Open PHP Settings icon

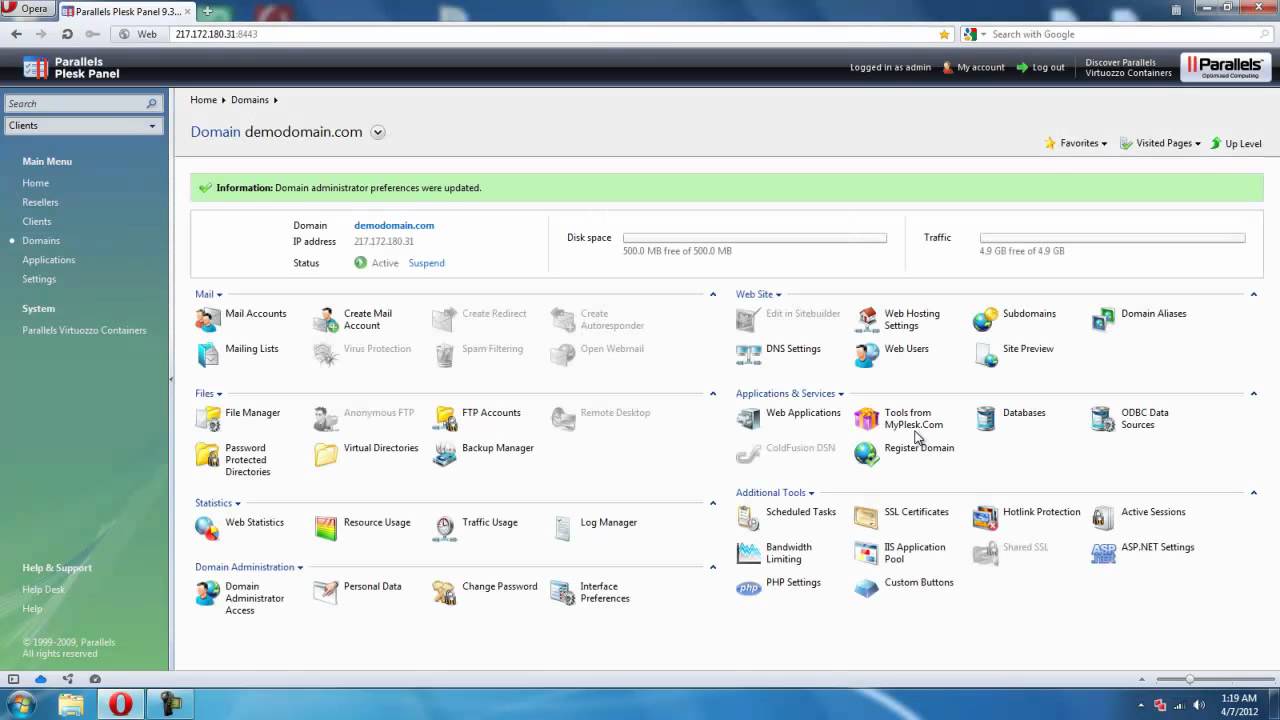[x=749, y=588]
